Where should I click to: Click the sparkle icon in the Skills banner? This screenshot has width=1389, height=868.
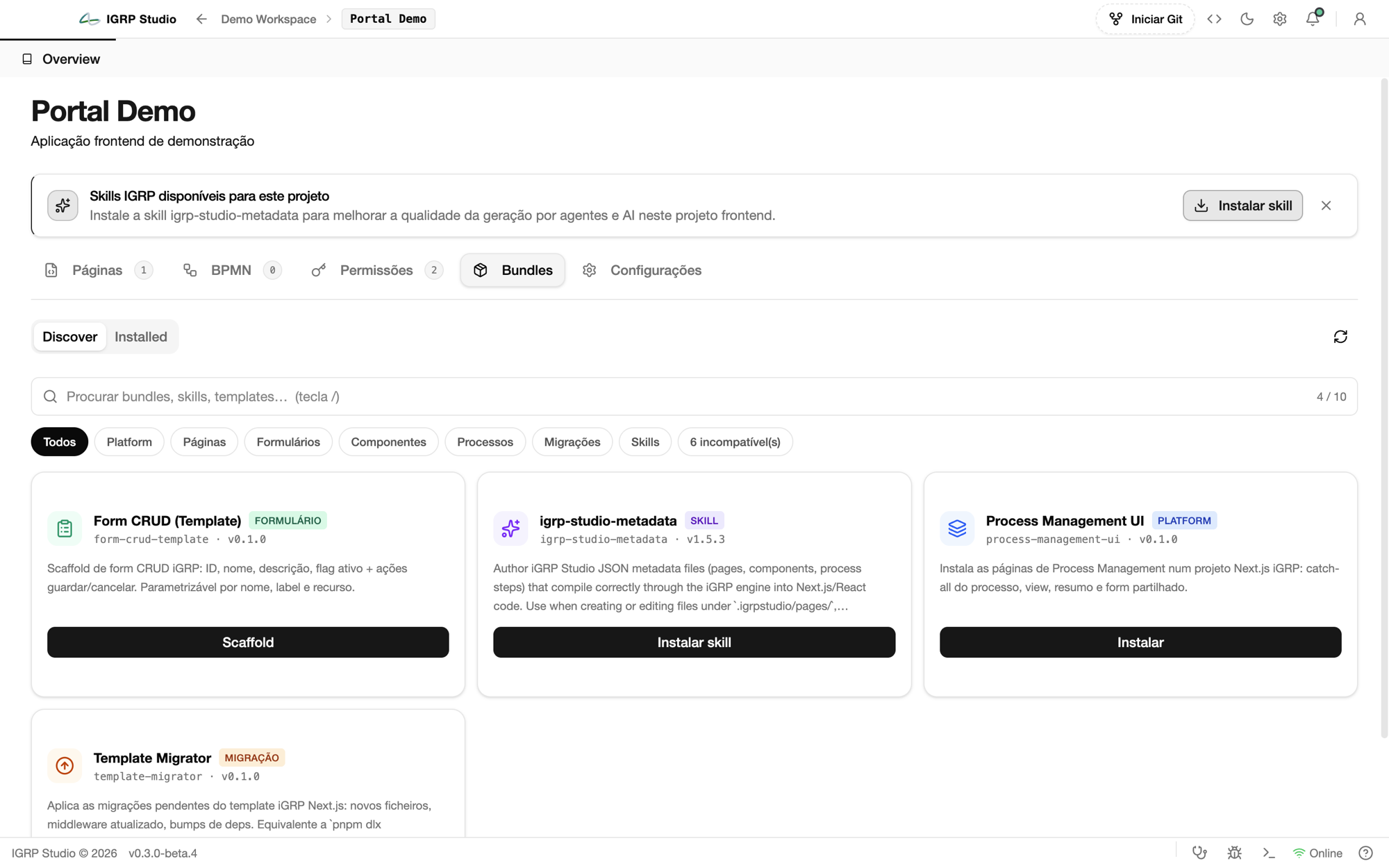pyautogui.click(x=63, y=206)
